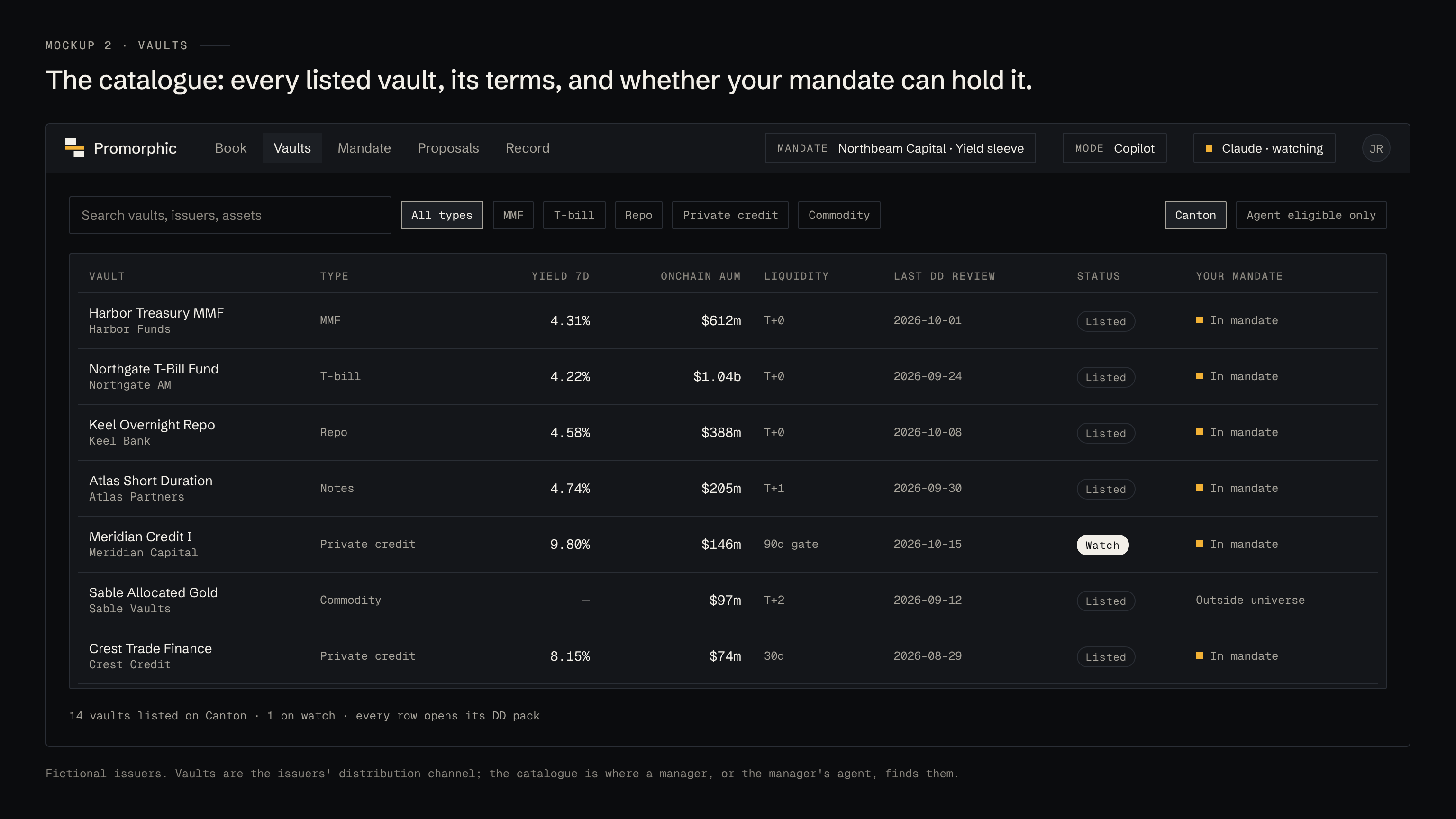Click the 2026-09-12 review date
The image size is (1456, 819).
tap(928, 600)
